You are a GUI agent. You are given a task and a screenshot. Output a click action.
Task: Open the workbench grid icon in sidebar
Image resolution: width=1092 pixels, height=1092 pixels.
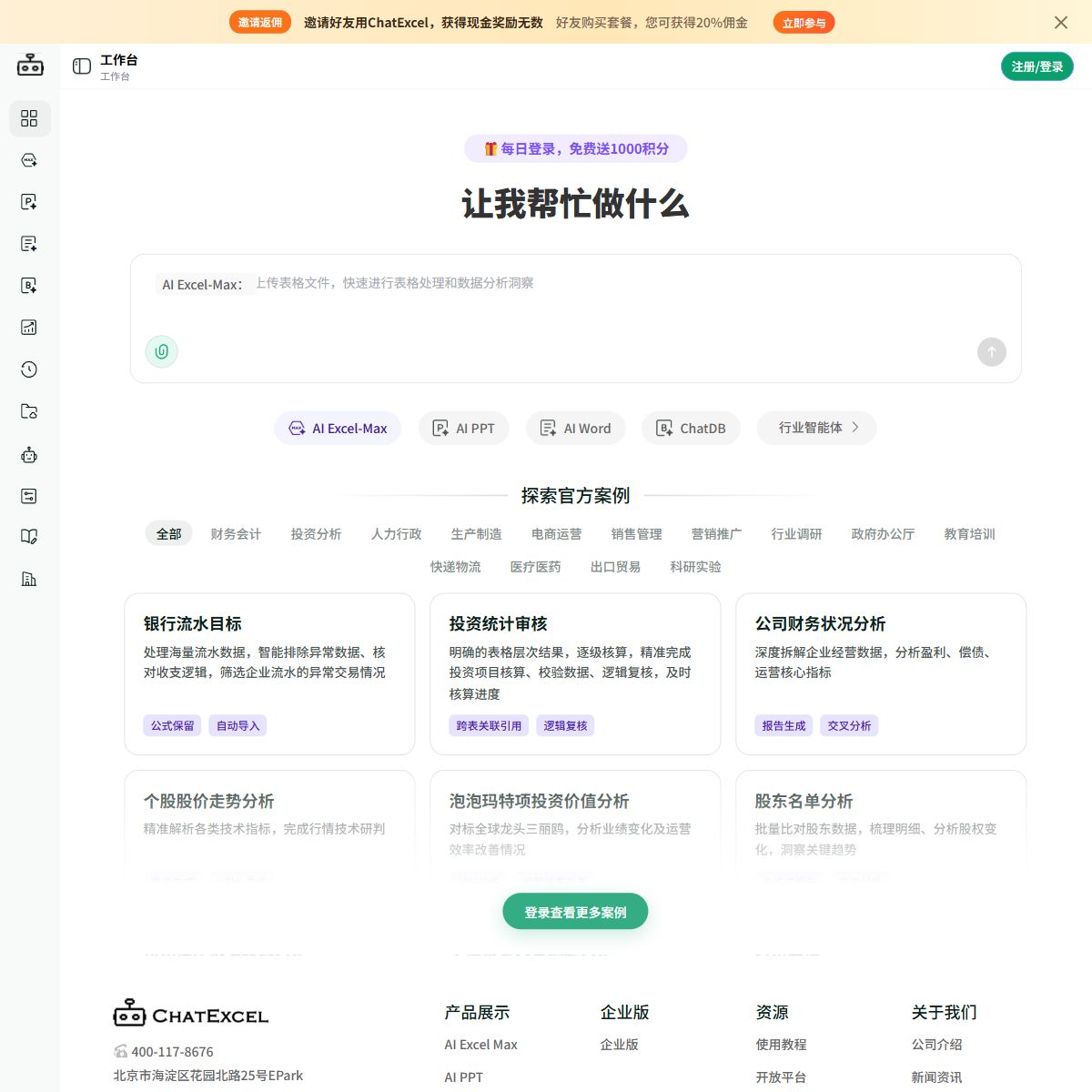click(29, 118)
